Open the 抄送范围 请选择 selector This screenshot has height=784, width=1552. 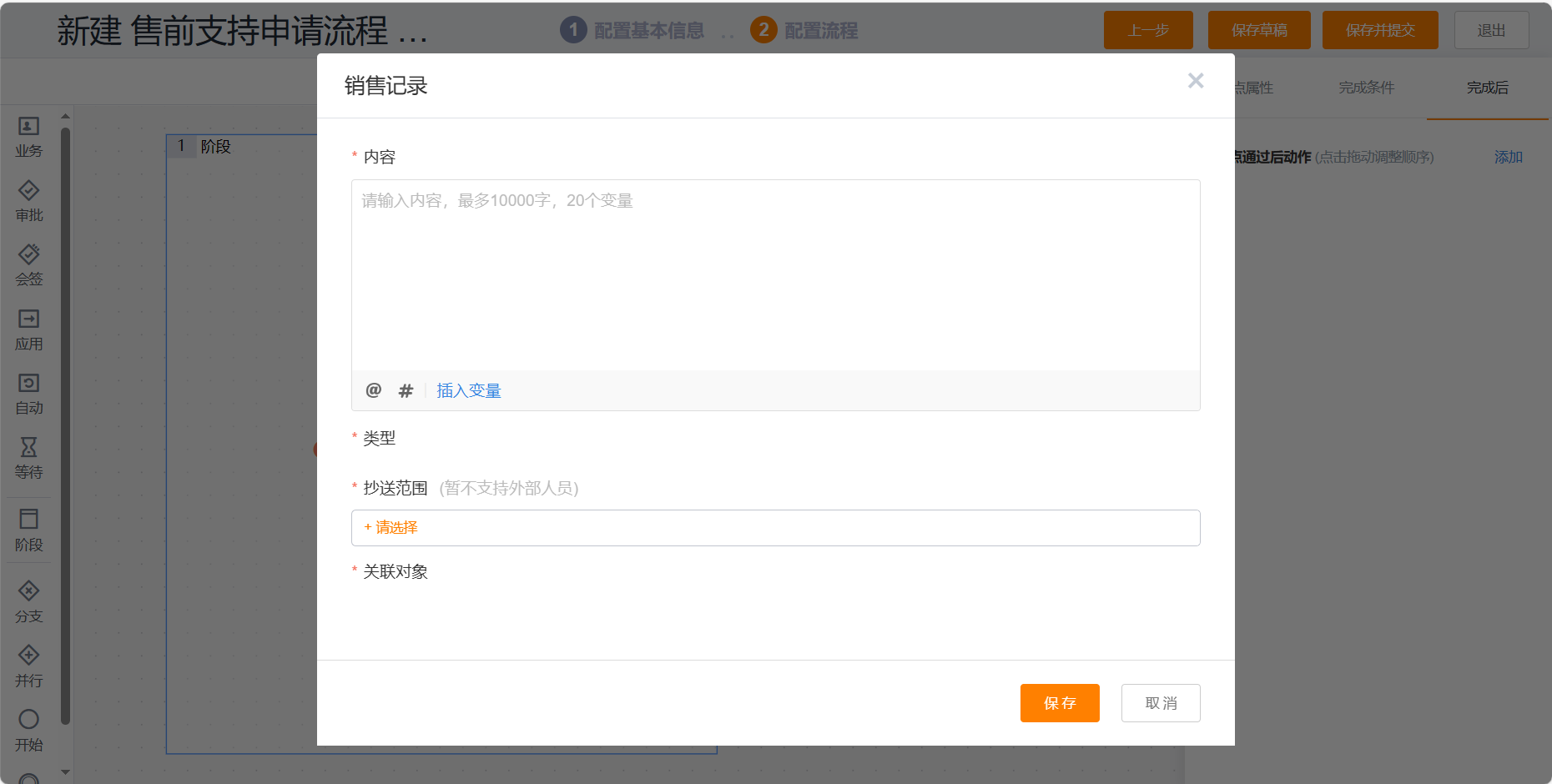(x=775, y=528)
